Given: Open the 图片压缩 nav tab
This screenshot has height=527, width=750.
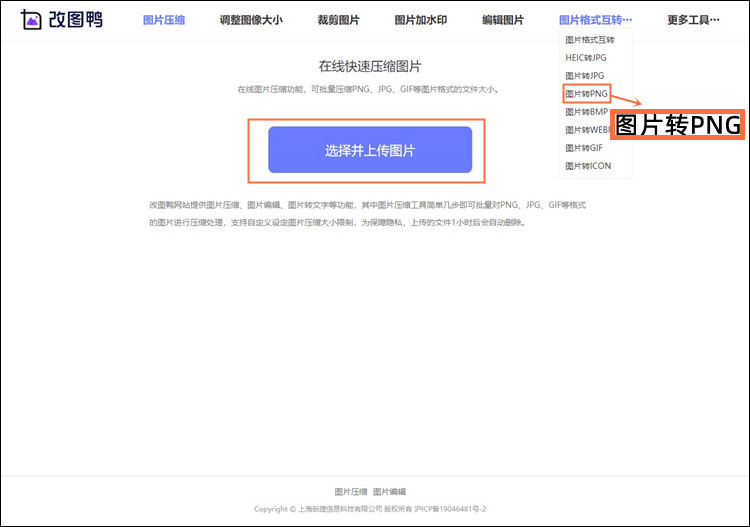Looking at the screenshot, I should [x=164, y=20].
